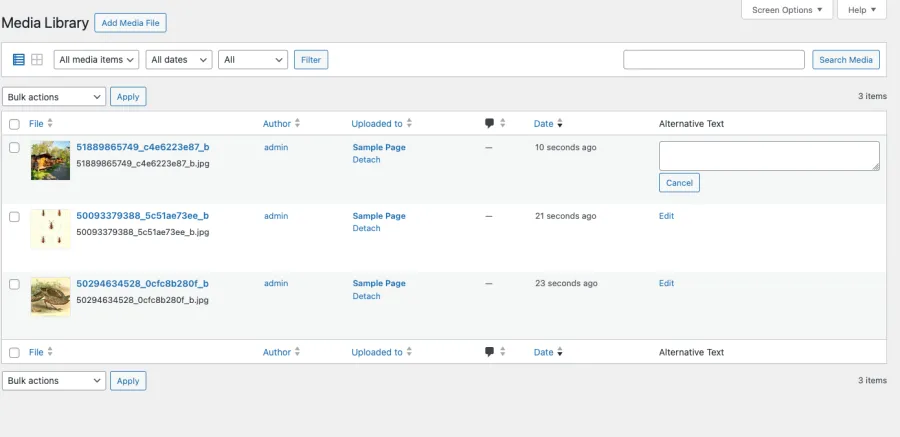Screen dimensions: 900x437
Task: Select checkbox for 51889865749_c4e6223e87_b row
Action: [x=14, y=148]
